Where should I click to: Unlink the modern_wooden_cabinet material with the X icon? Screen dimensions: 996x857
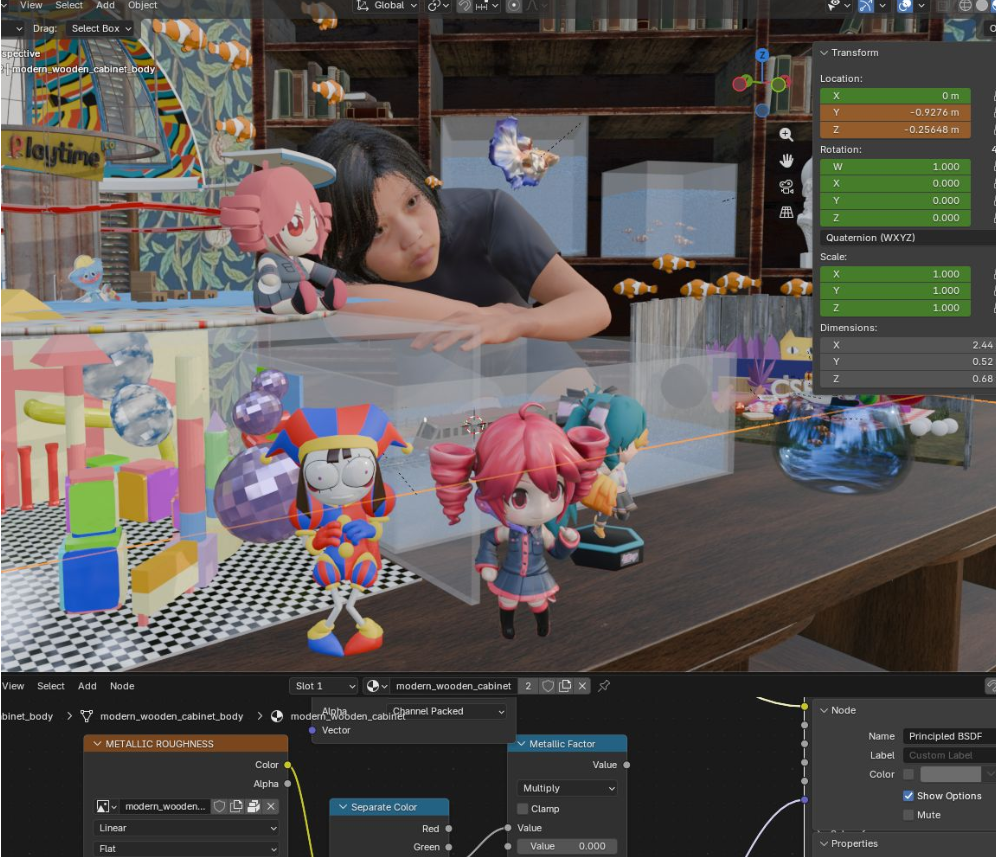582,685
